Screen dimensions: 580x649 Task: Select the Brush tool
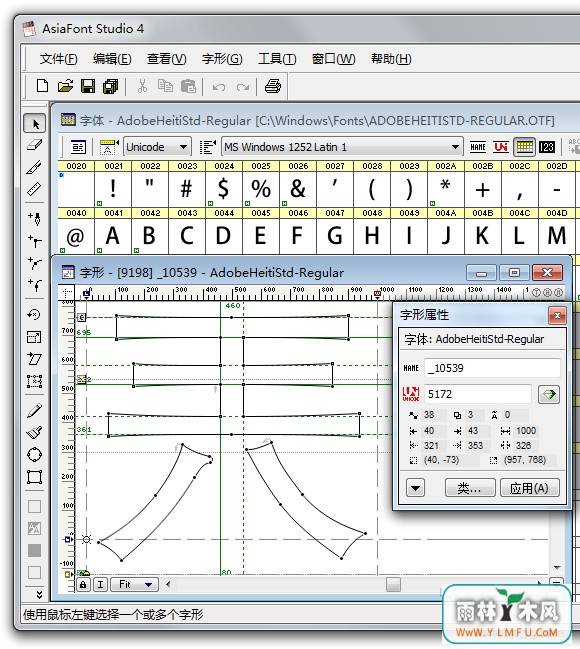coord(34,433)
